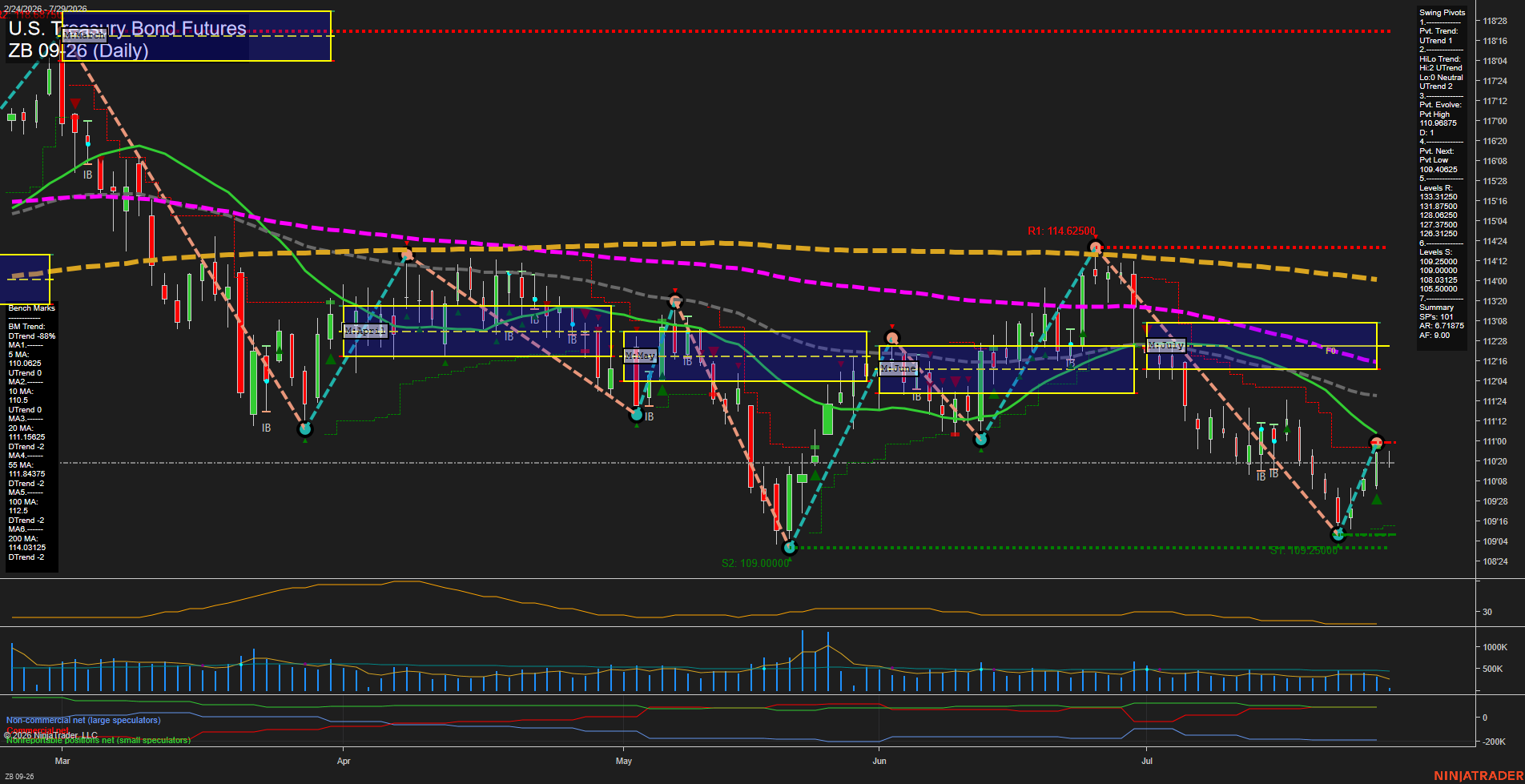Select the M:March monthly range label
Image resolution: width=1525 pixels, height=784 pixels.
[84, 35]
